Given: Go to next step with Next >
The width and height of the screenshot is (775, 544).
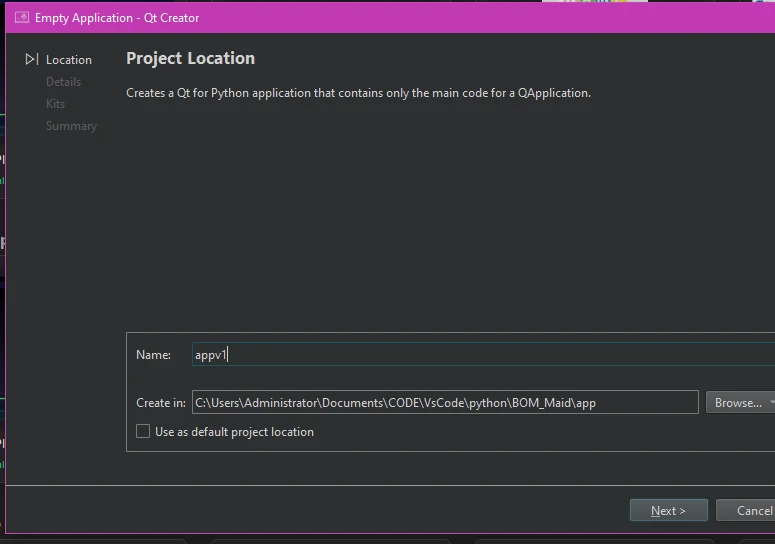Looking at the screenshot, I should pyautogui.click(x=668, y=510).
